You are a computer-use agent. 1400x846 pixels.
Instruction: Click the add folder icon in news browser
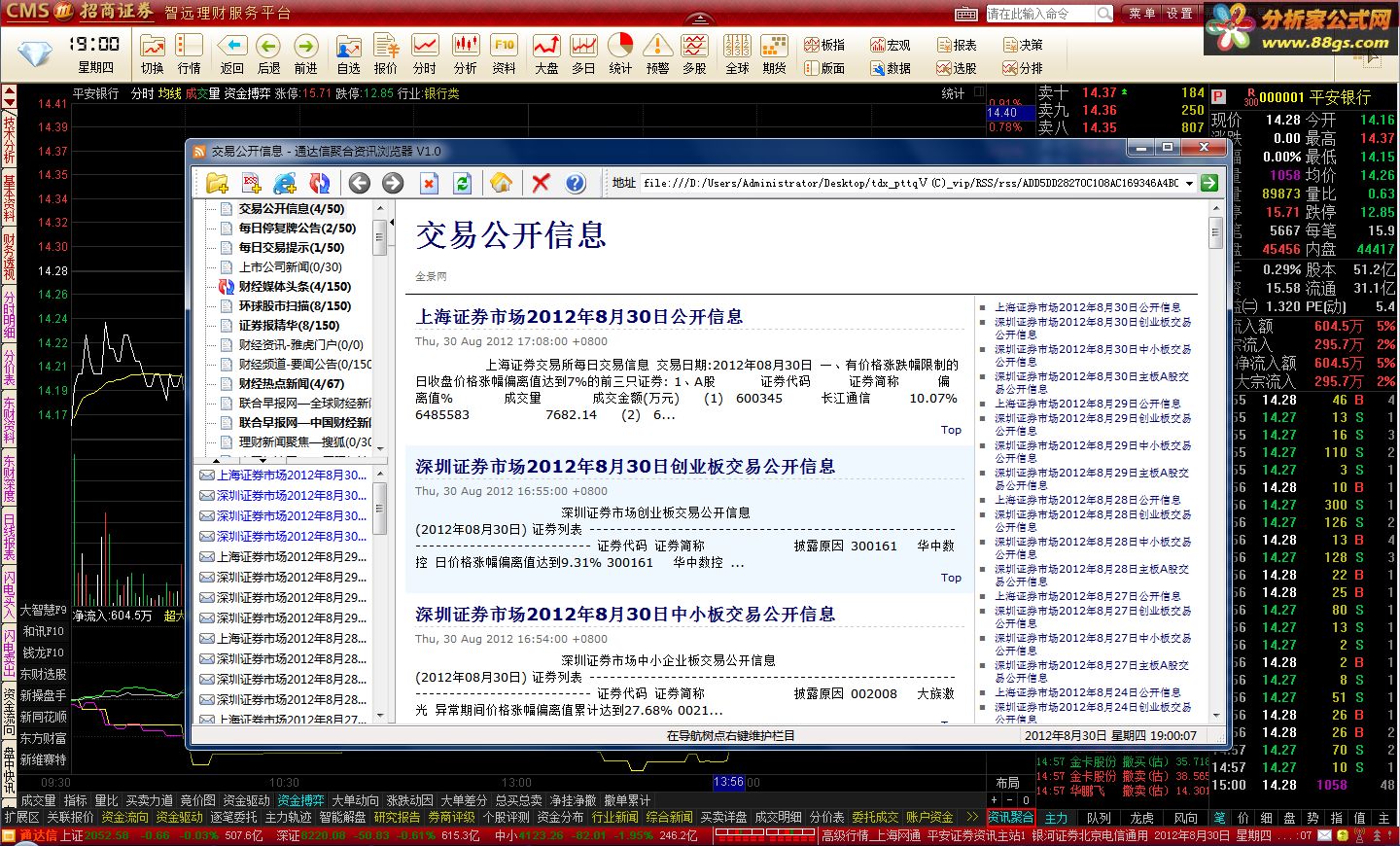pos(217,183)
